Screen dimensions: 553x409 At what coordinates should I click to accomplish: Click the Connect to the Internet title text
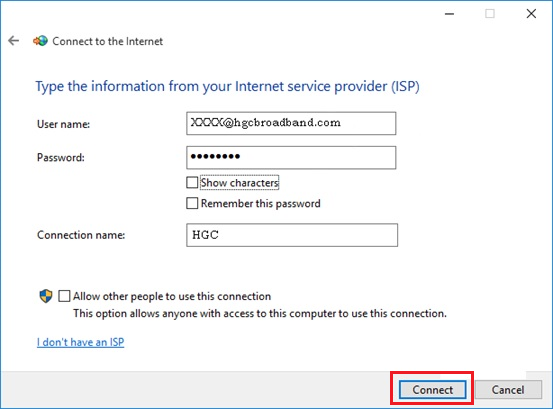108,41
